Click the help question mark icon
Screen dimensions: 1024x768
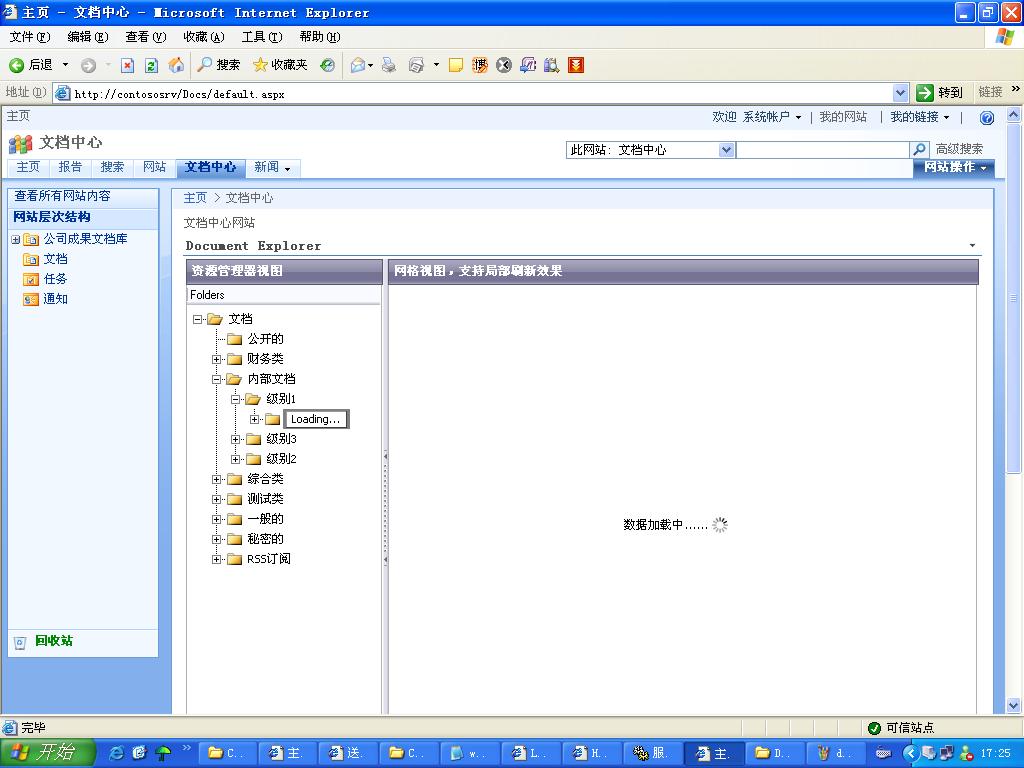pos(986,118)
